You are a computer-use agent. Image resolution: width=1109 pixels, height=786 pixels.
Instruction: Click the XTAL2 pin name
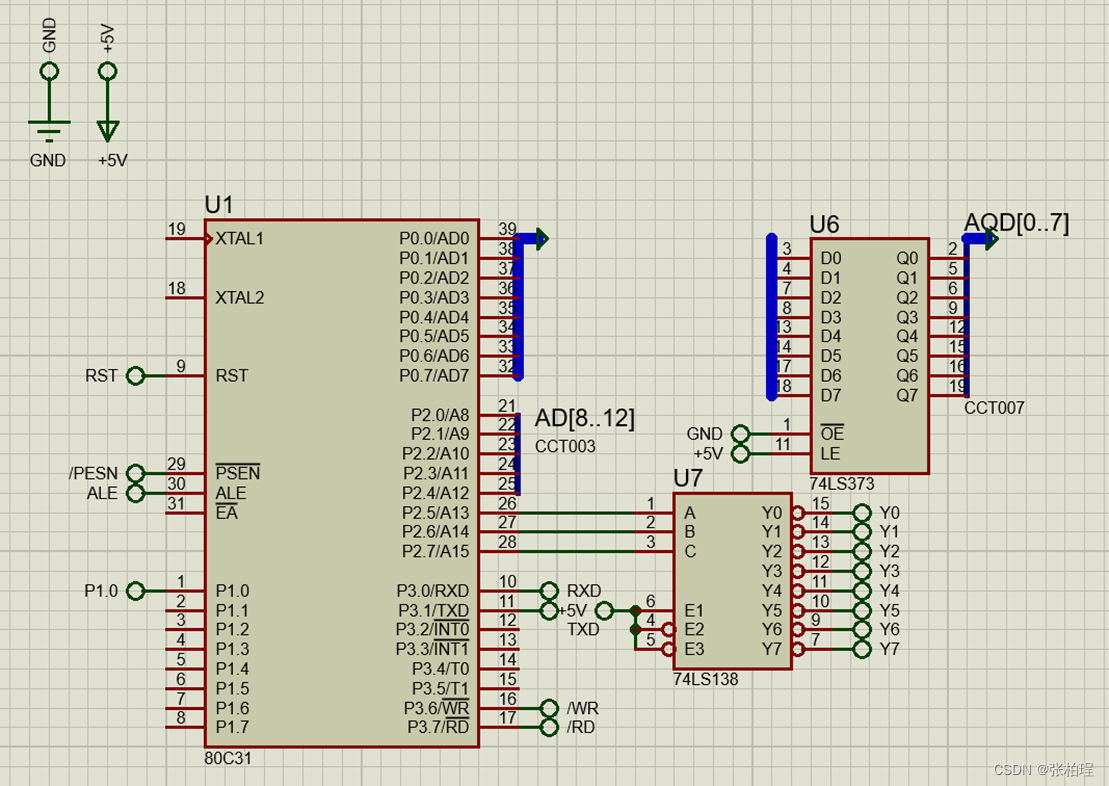pos(239,298)
